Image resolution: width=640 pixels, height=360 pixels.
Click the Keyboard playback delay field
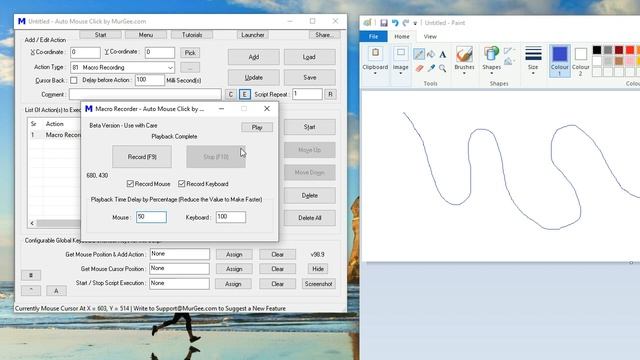(x=231, y=217)
